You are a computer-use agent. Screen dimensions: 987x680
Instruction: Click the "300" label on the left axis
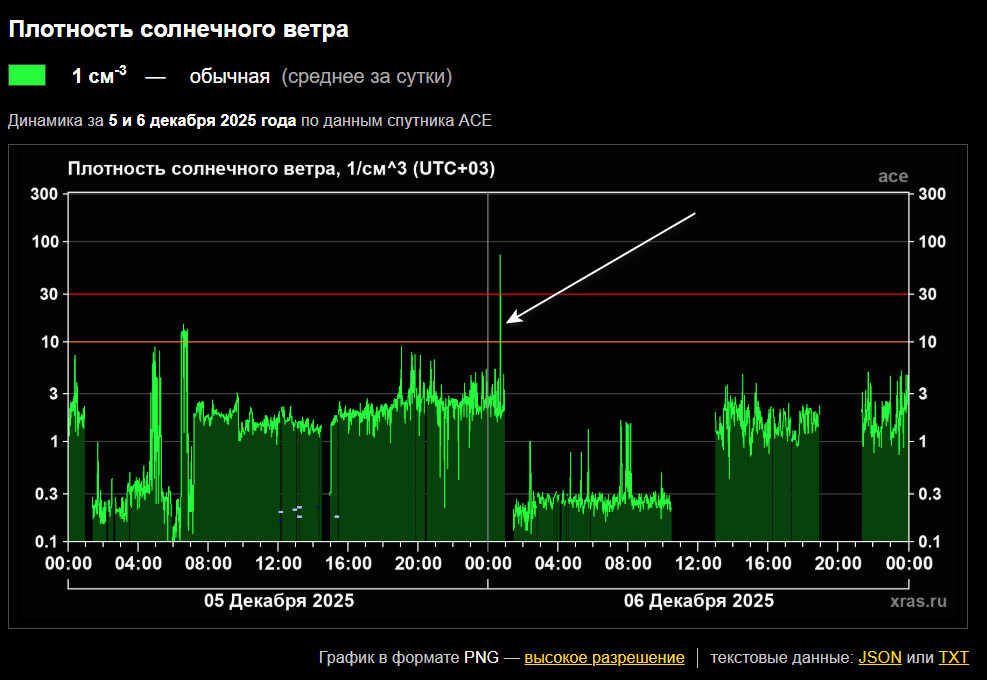tap(45, 193)
